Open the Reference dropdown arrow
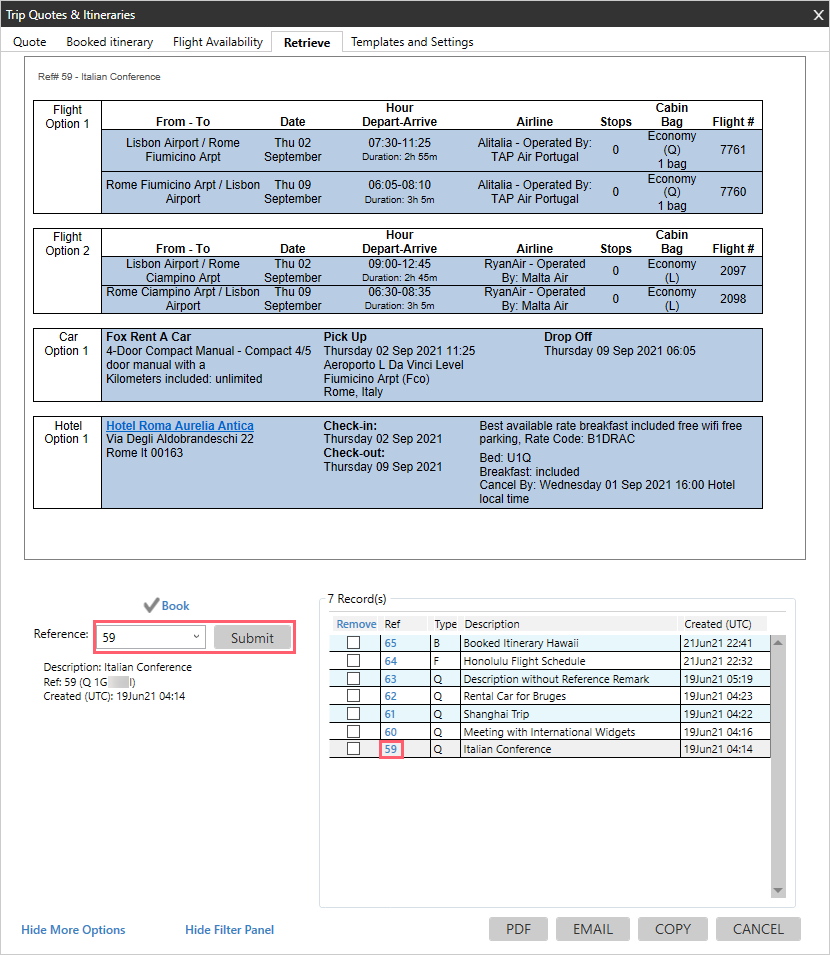Viewport: 830px width, 955px height. pyautogui.click(x=194, y=638)
